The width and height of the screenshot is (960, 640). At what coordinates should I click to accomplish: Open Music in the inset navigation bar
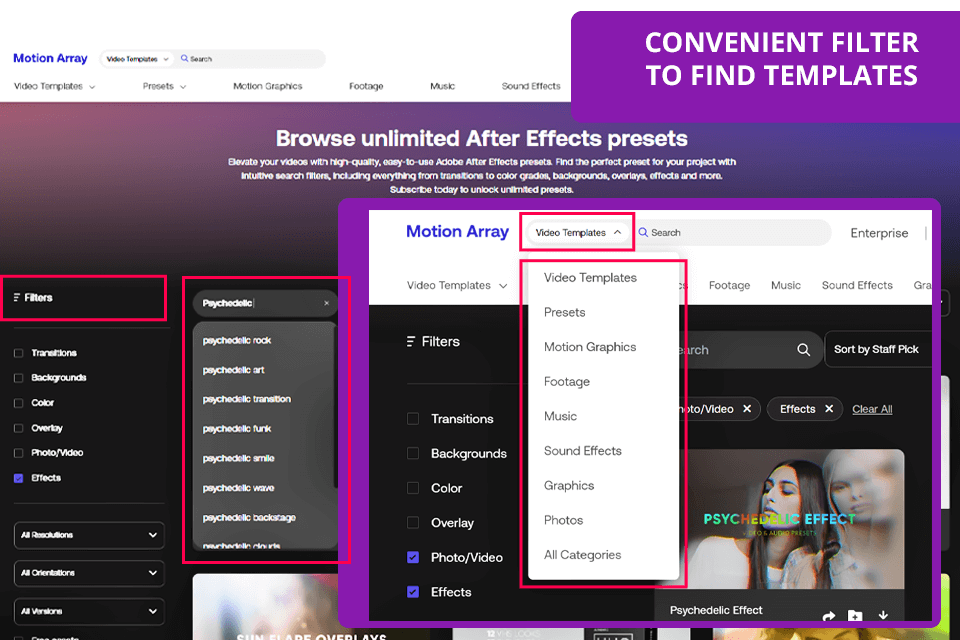(x=786, y=285)
